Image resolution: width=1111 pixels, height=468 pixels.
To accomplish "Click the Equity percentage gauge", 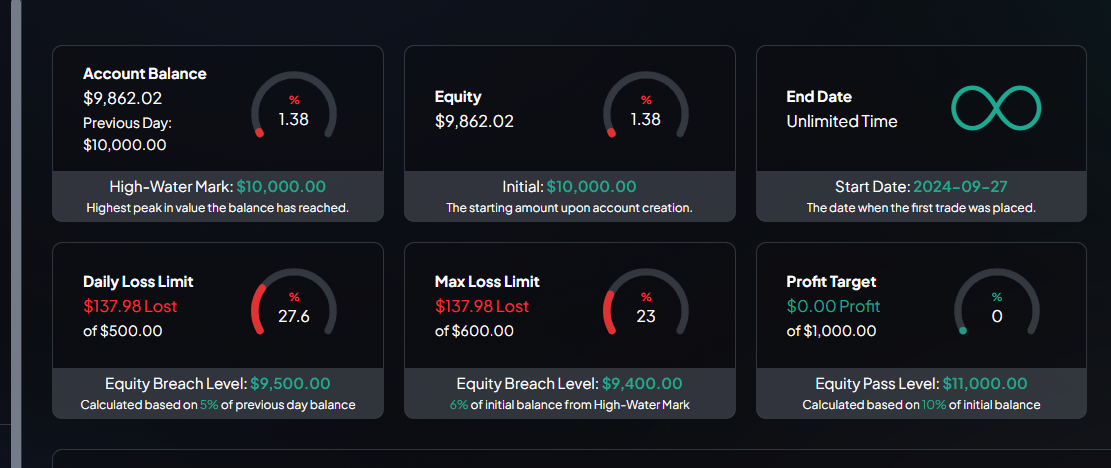I will coord(646,109).
